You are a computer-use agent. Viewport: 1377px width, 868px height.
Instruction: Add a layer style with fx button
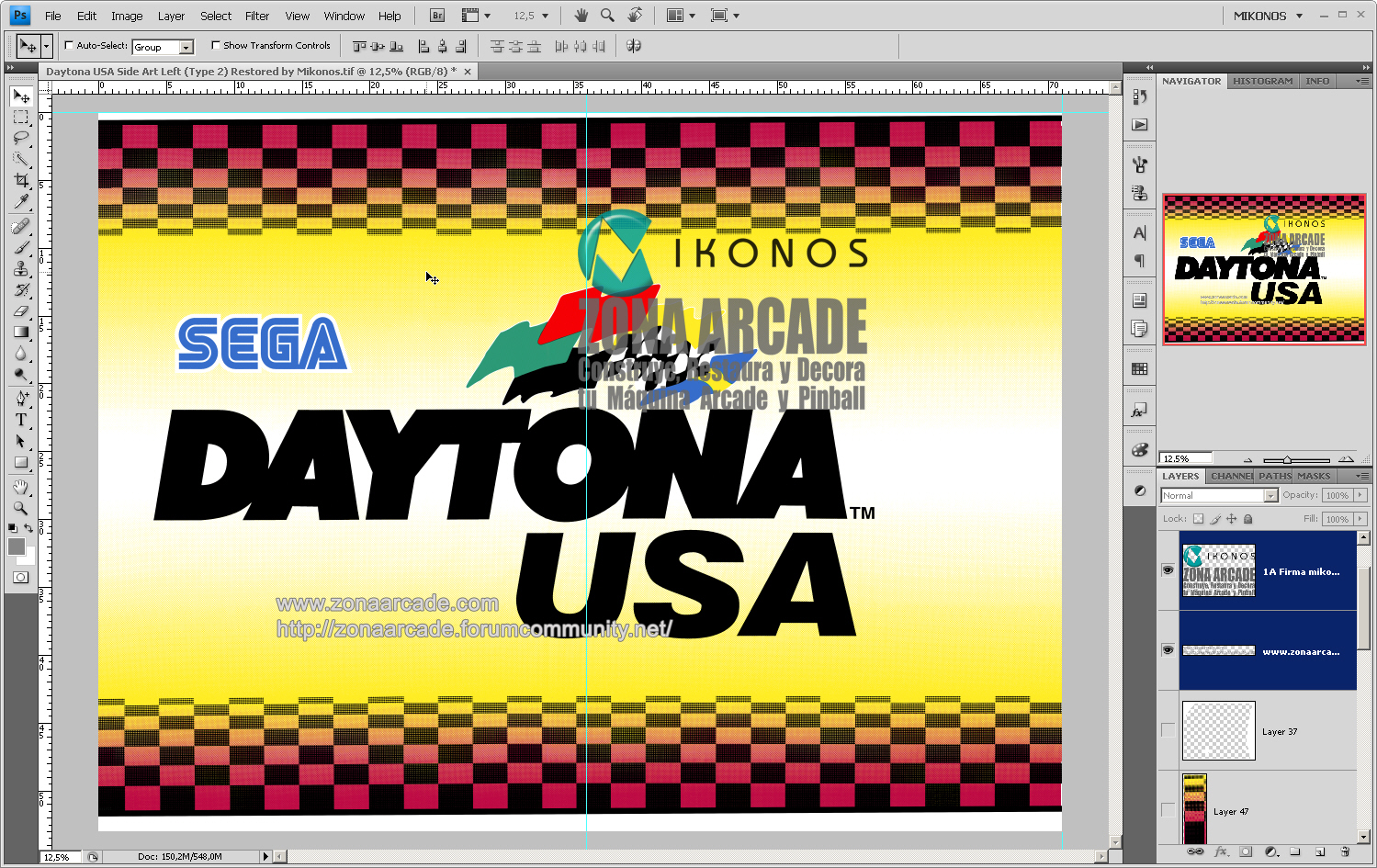[1222, 851]
